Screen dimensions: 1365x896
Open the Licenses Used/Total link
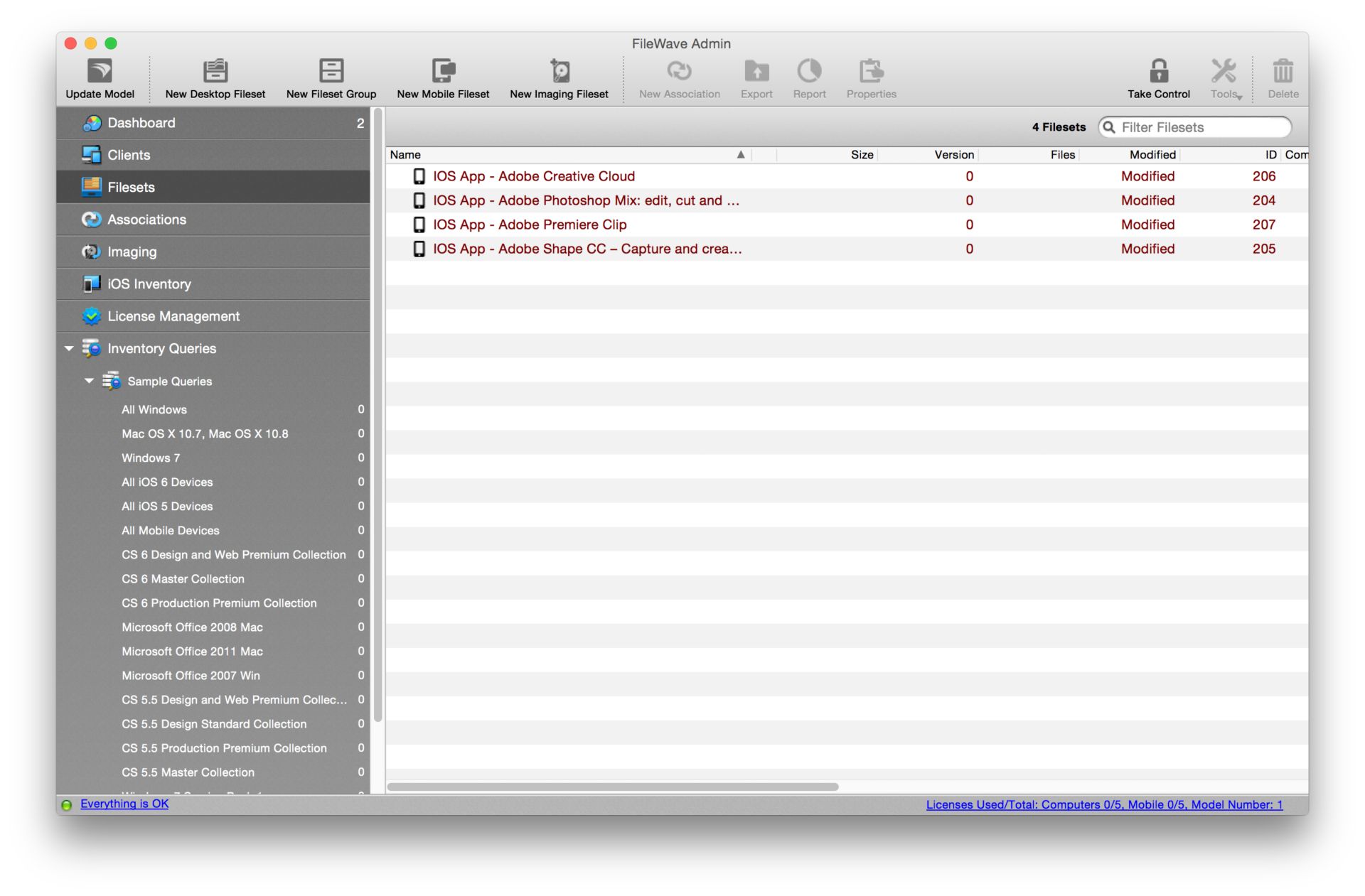pyautogui.click(x=1103, y=804)
